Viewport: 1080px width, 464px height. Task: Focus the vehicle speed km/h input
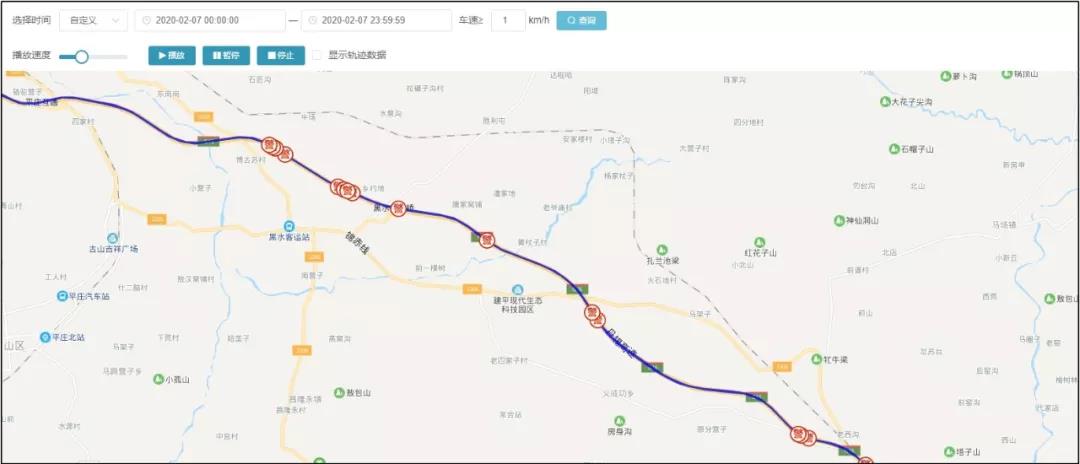click(508, 21)
